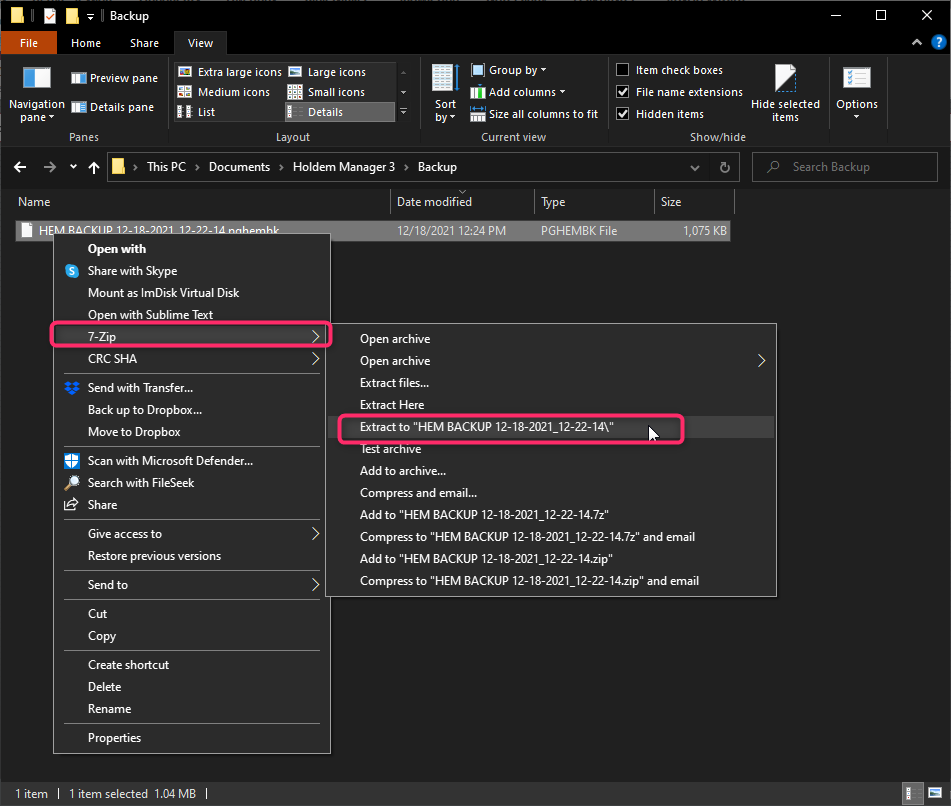The height and width of the screenshot is (806, 951).
Task: Open the Group by dropdown
Action: pyautogui.click(x=509, y=70)
